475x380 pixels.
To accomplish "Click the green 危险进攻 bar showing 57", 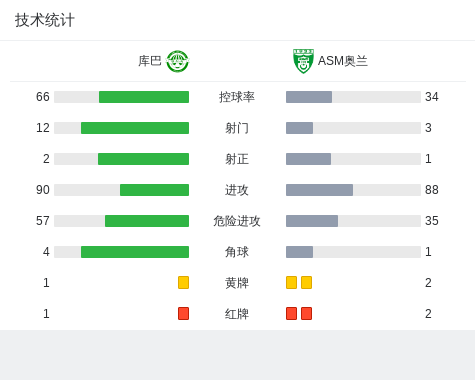I will [147, 221].
